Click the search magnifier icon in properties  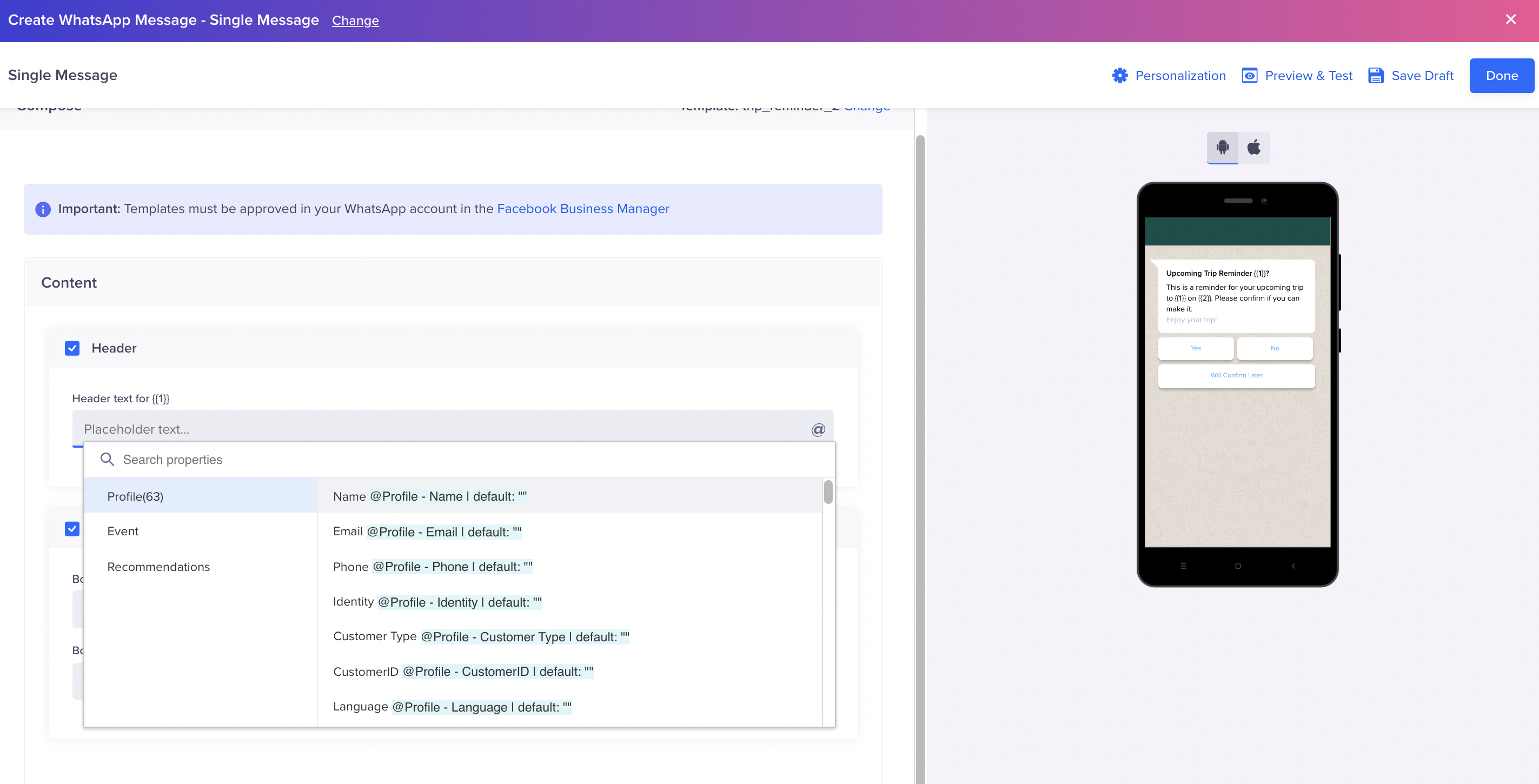107,459
